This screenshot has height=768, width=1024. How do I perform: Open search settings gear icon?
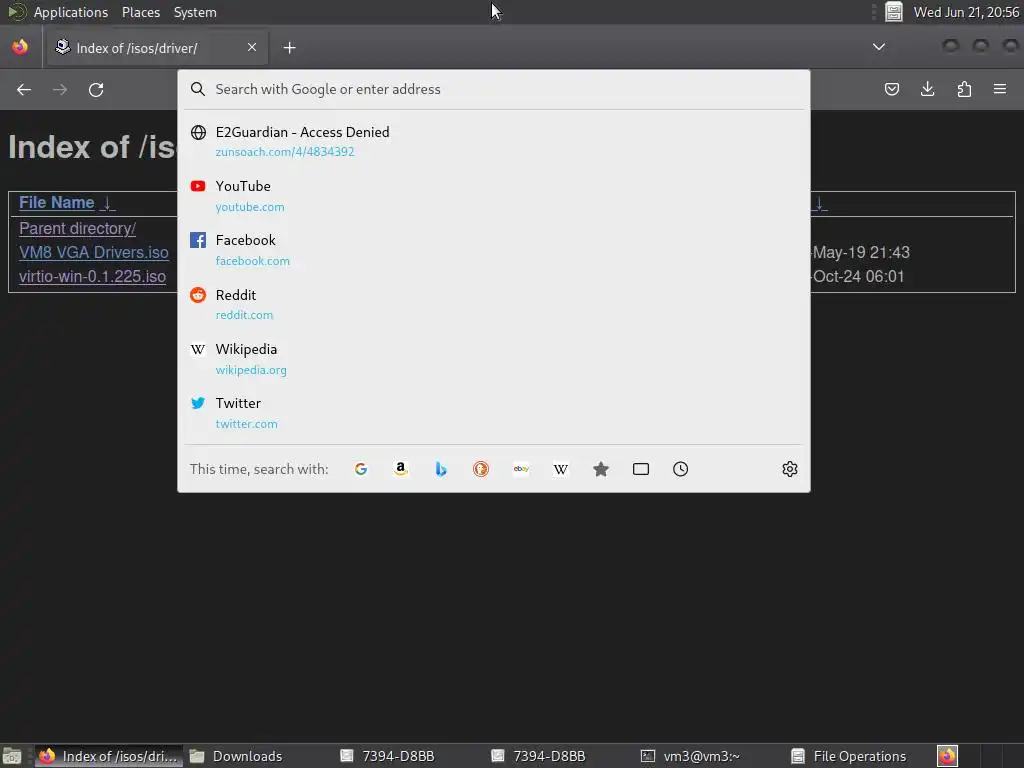[x=790, y=469]
